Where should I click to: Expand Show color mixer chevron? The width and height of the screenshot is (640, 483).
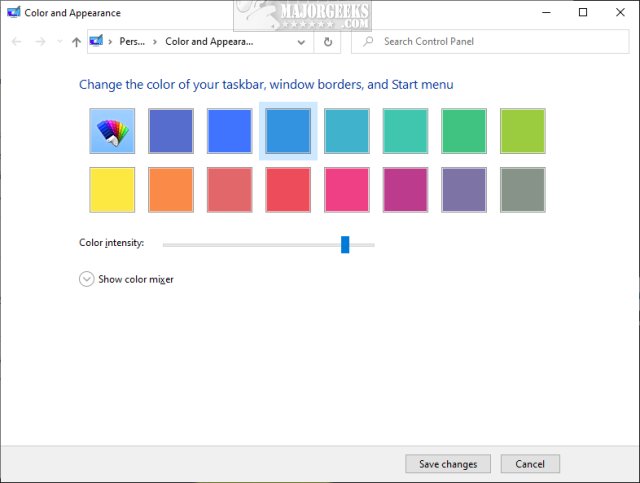87,279
